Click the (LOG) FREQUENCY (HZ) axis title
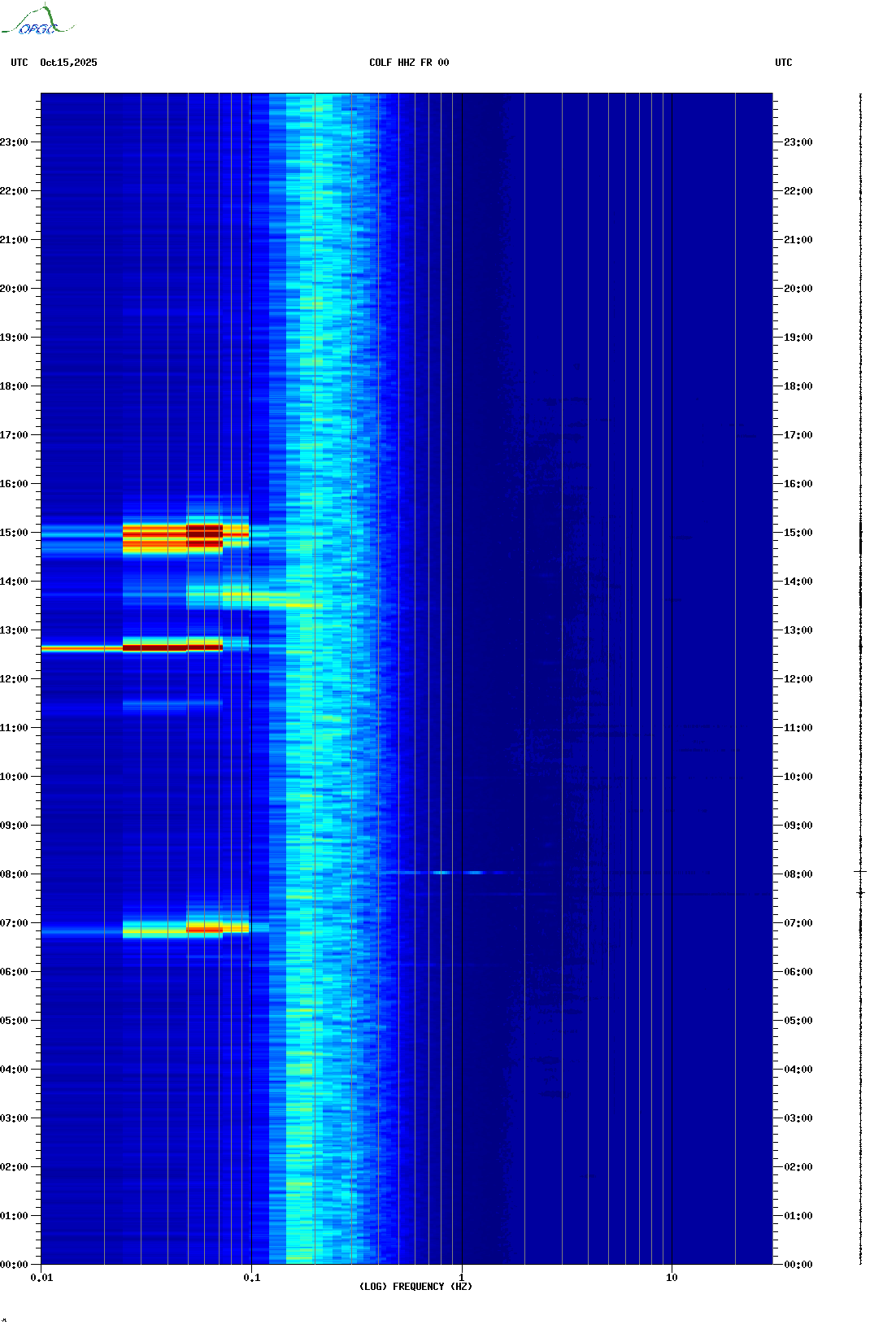 (x=415, y=1286)
